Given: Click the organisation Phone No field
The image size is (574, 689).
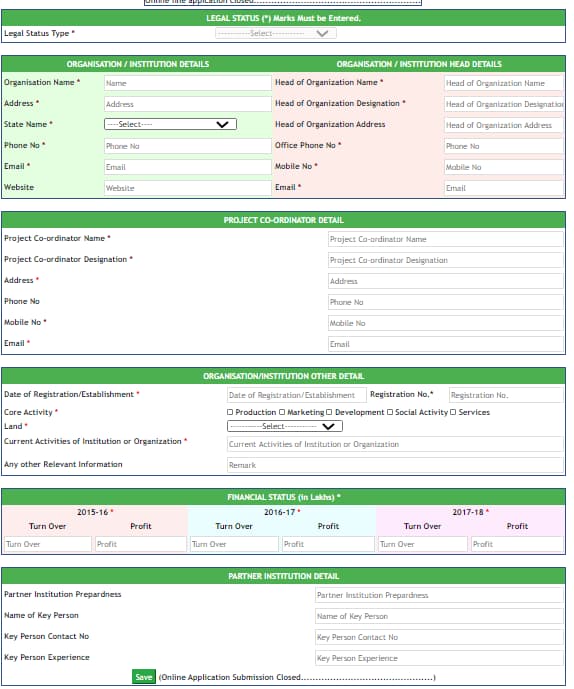Looking at the screenshot, I should coord(188,146).
